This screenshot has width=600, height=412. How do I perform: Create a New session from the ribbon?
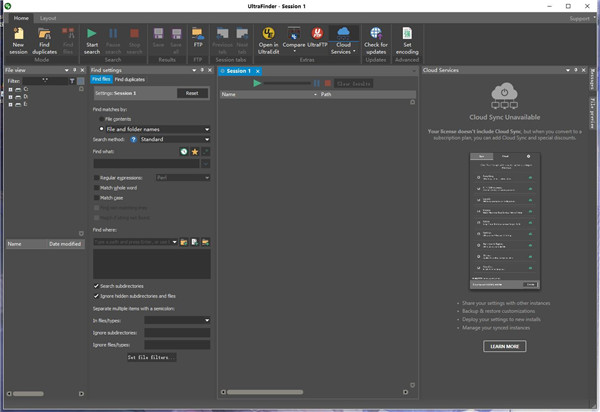coord(18,41)
